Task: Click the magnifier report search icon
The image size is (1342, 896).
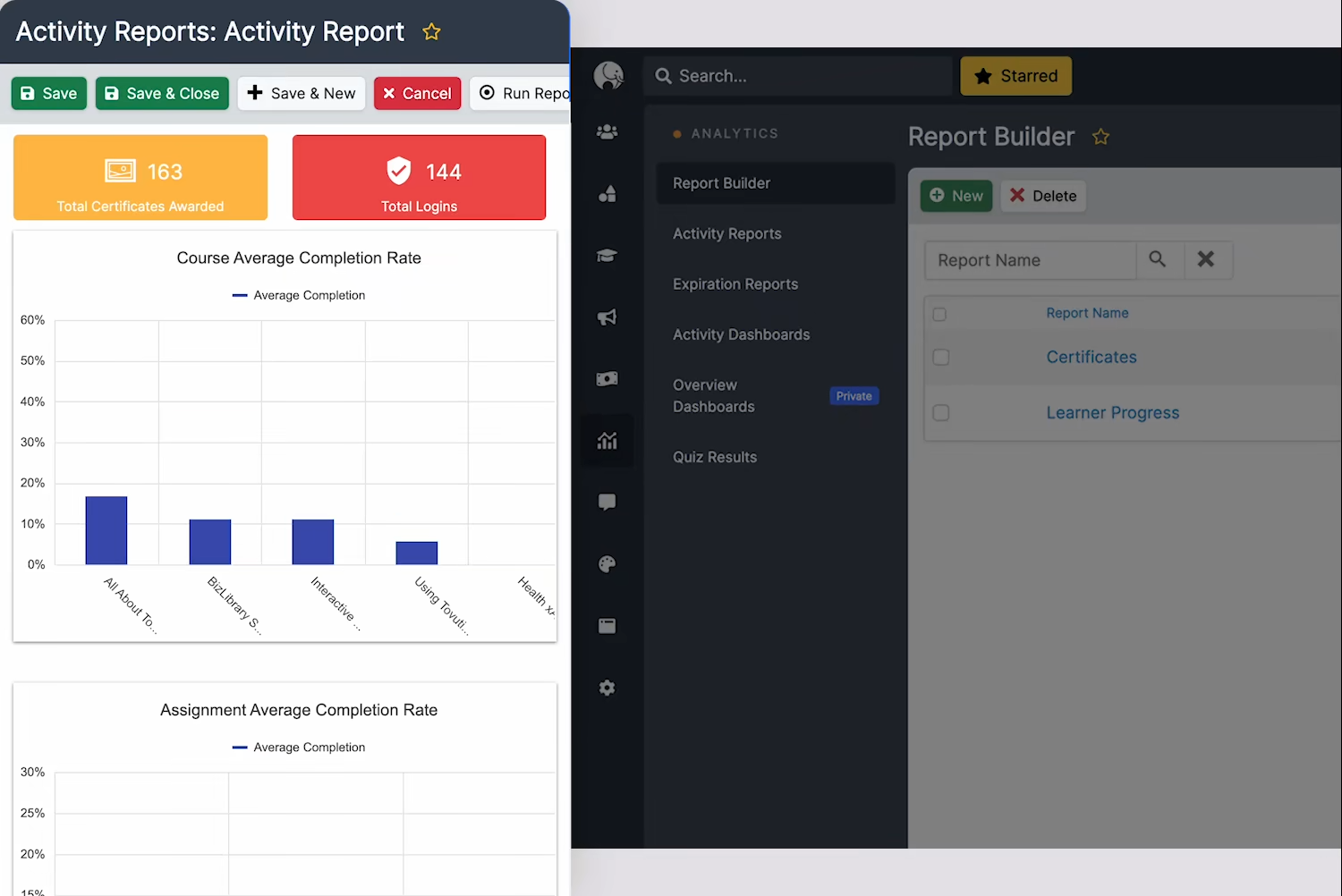Action: click(1158, 260)
